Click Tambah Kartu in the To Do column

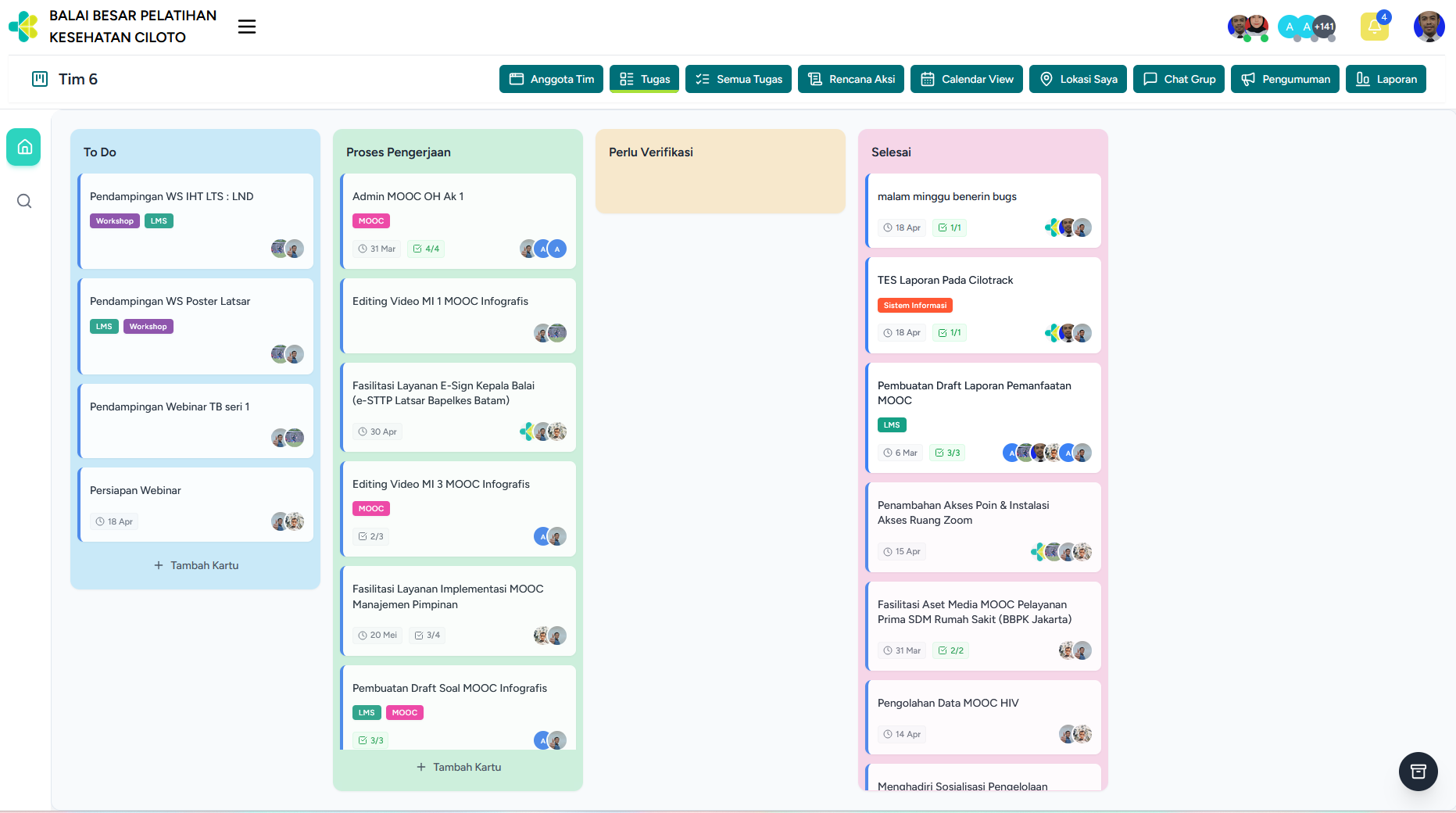[x=195, y=565]
